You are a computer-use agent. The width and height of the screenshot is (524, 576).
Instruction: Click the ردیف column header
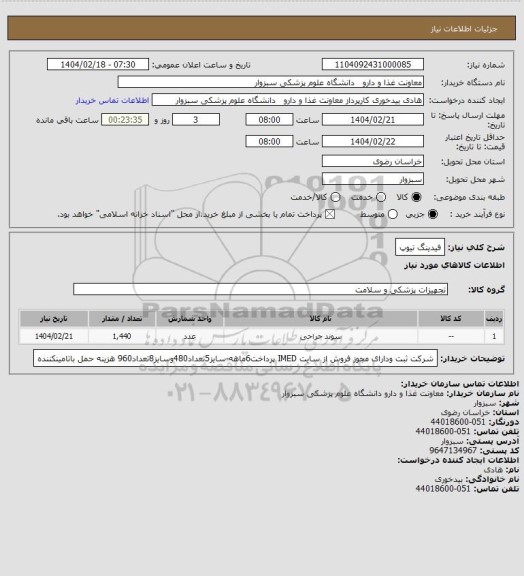click(494, 319)
